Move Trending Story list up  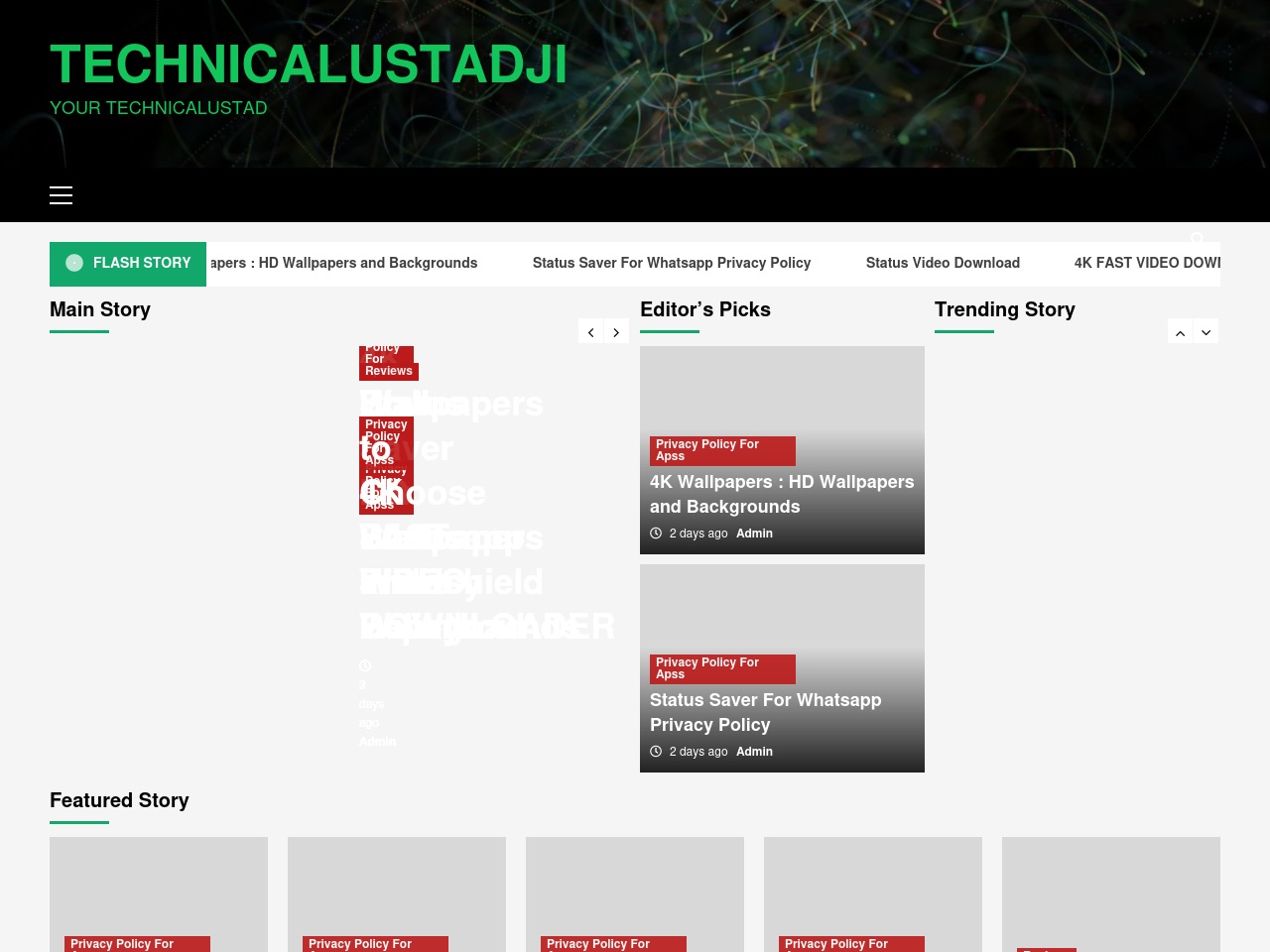click(1180, 332)
